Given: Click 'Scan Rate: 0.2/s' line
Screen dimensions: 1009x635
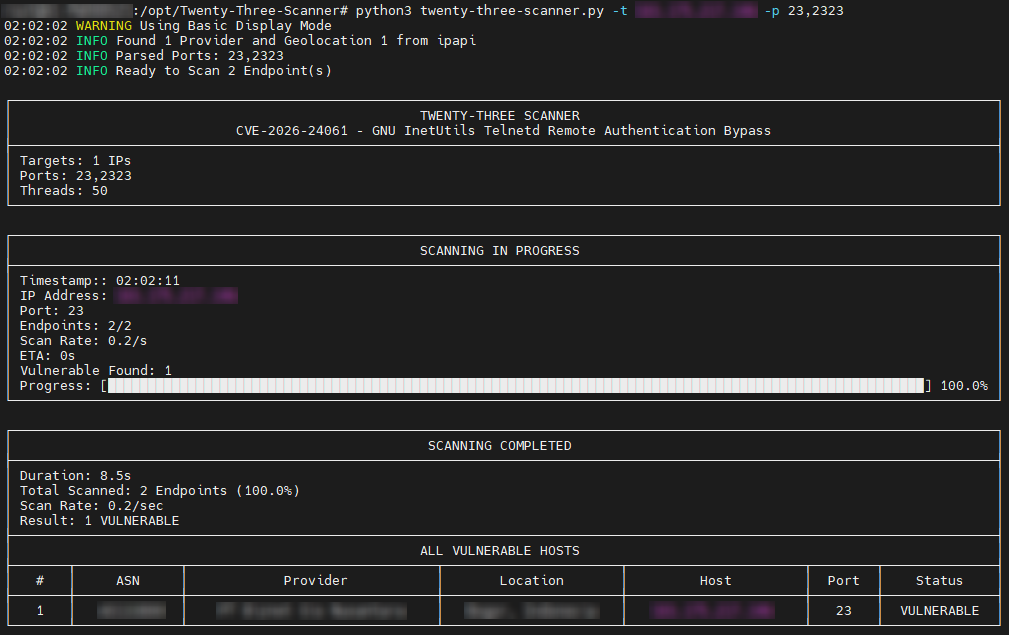Looking at the screenshot, I should tap(84, 341).
